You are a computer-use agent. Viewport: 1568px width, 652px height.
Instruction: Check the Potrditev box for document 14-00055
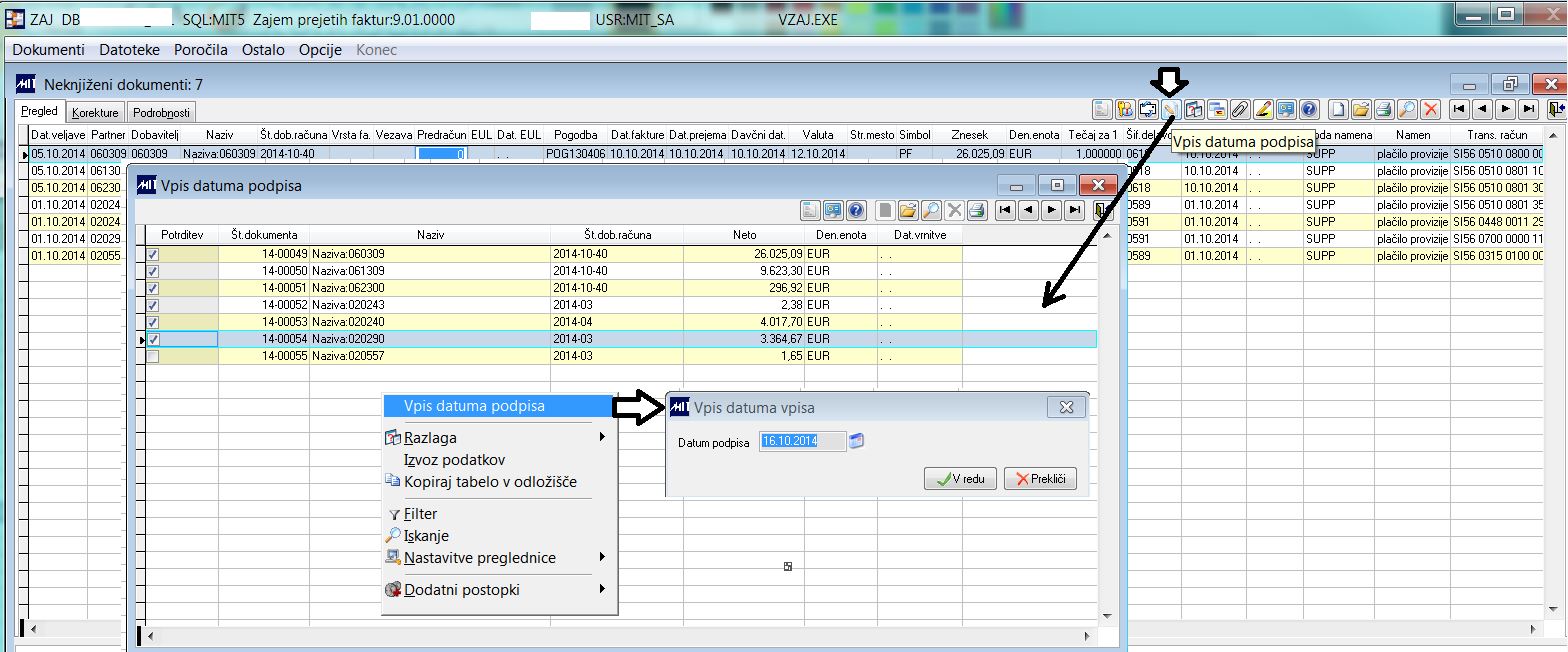[153, 356]
